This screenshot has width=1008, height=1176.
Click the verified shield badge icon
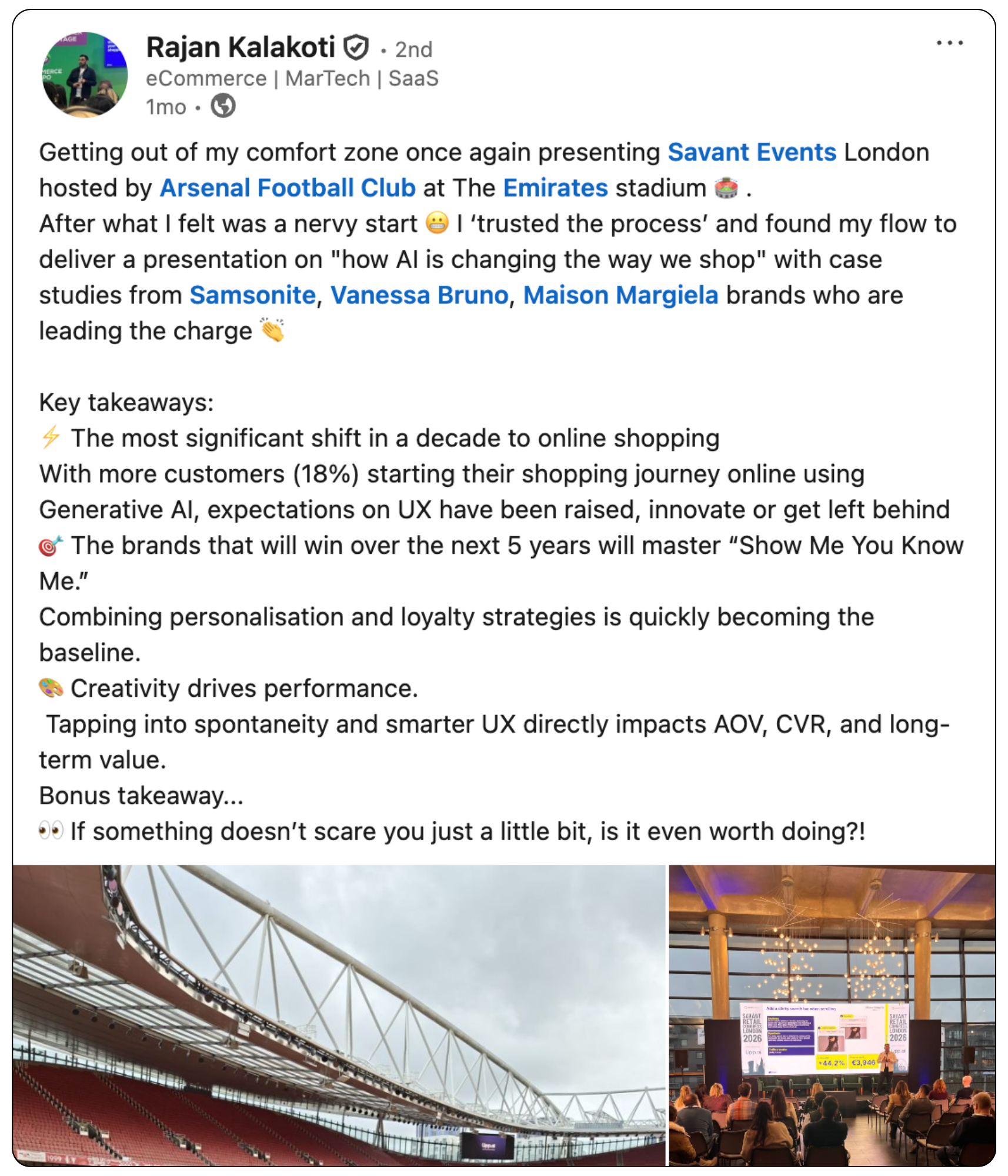tap(356, 48)
